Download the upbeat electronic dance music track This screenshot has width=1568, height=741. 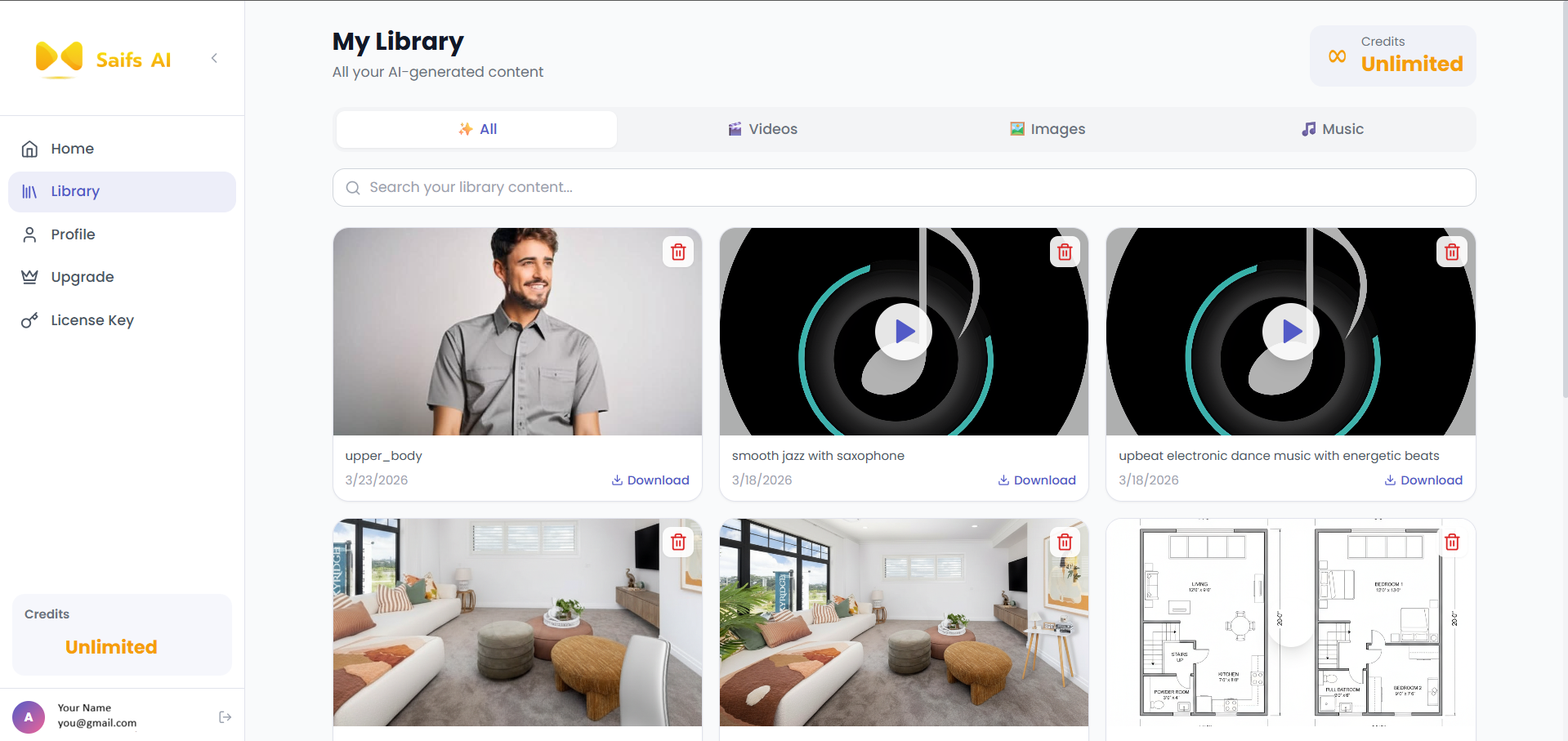1423,480
